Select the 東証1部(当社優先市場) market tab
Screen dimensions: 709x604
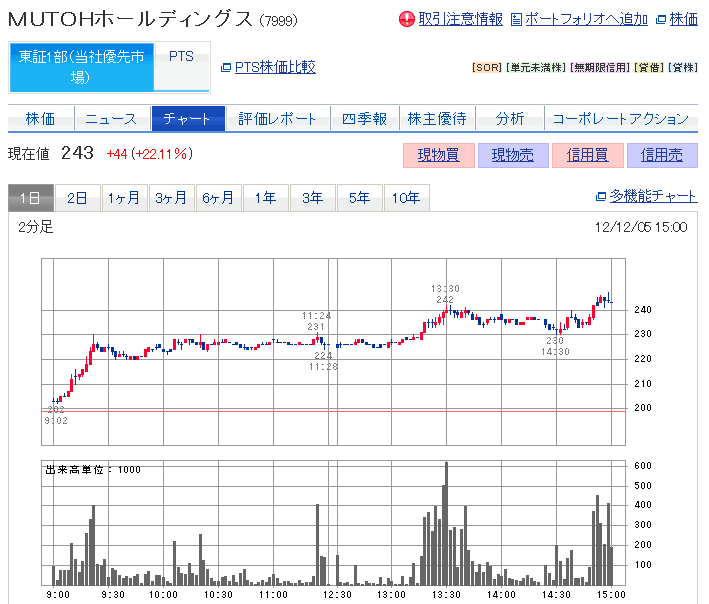point(81,67)
